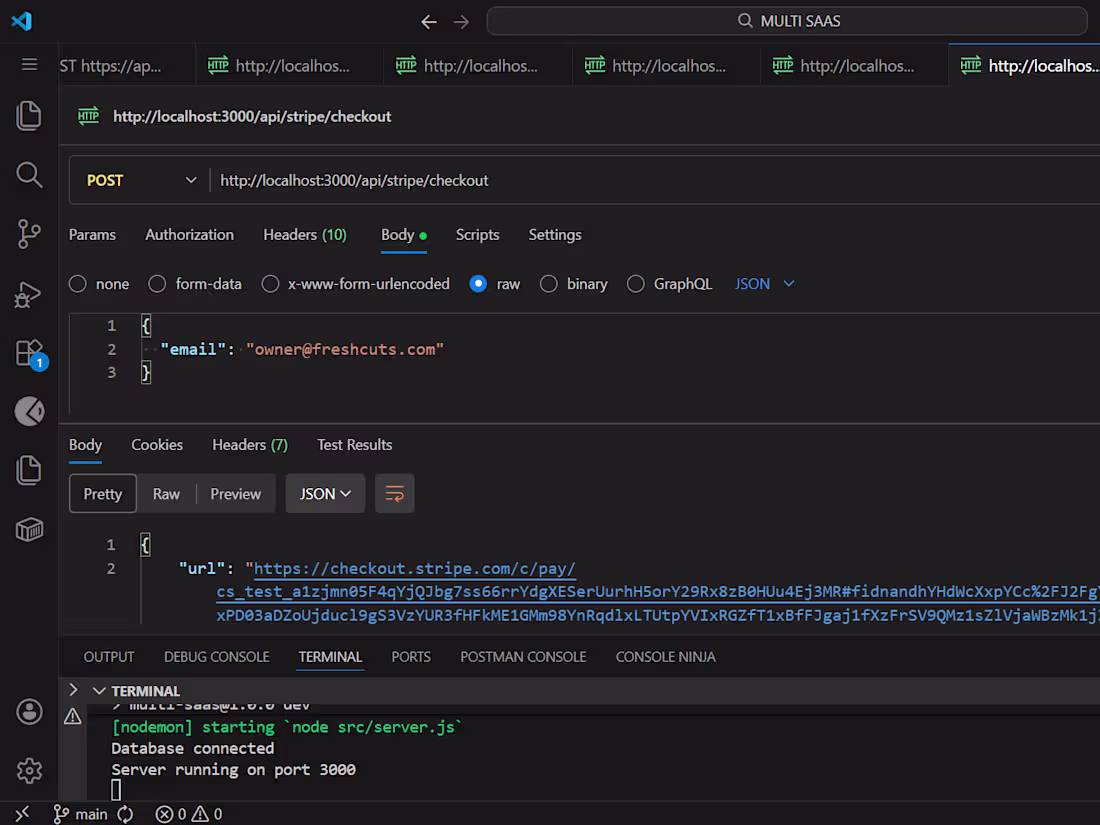
Task: Click the email line in request body editor
Action: 302,349
